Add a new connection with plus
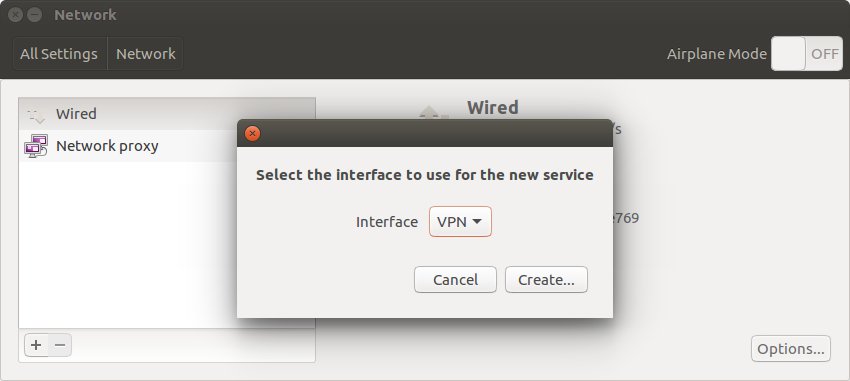This screenshot has height=381, width=850. 36,345
